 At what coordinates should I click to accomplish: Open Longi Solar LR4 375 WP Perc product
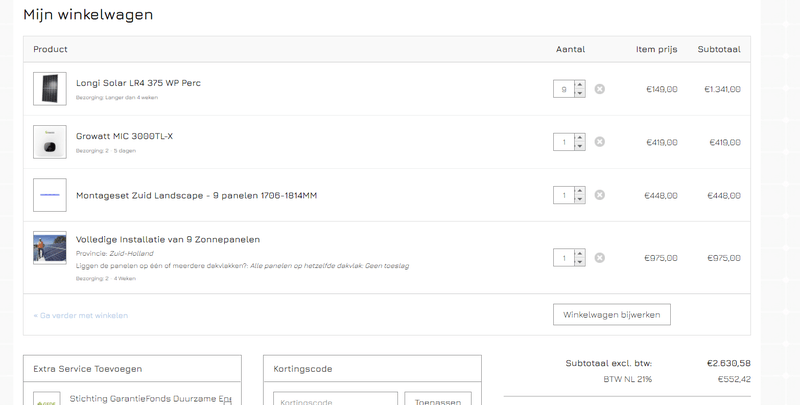tap(138, 83)
